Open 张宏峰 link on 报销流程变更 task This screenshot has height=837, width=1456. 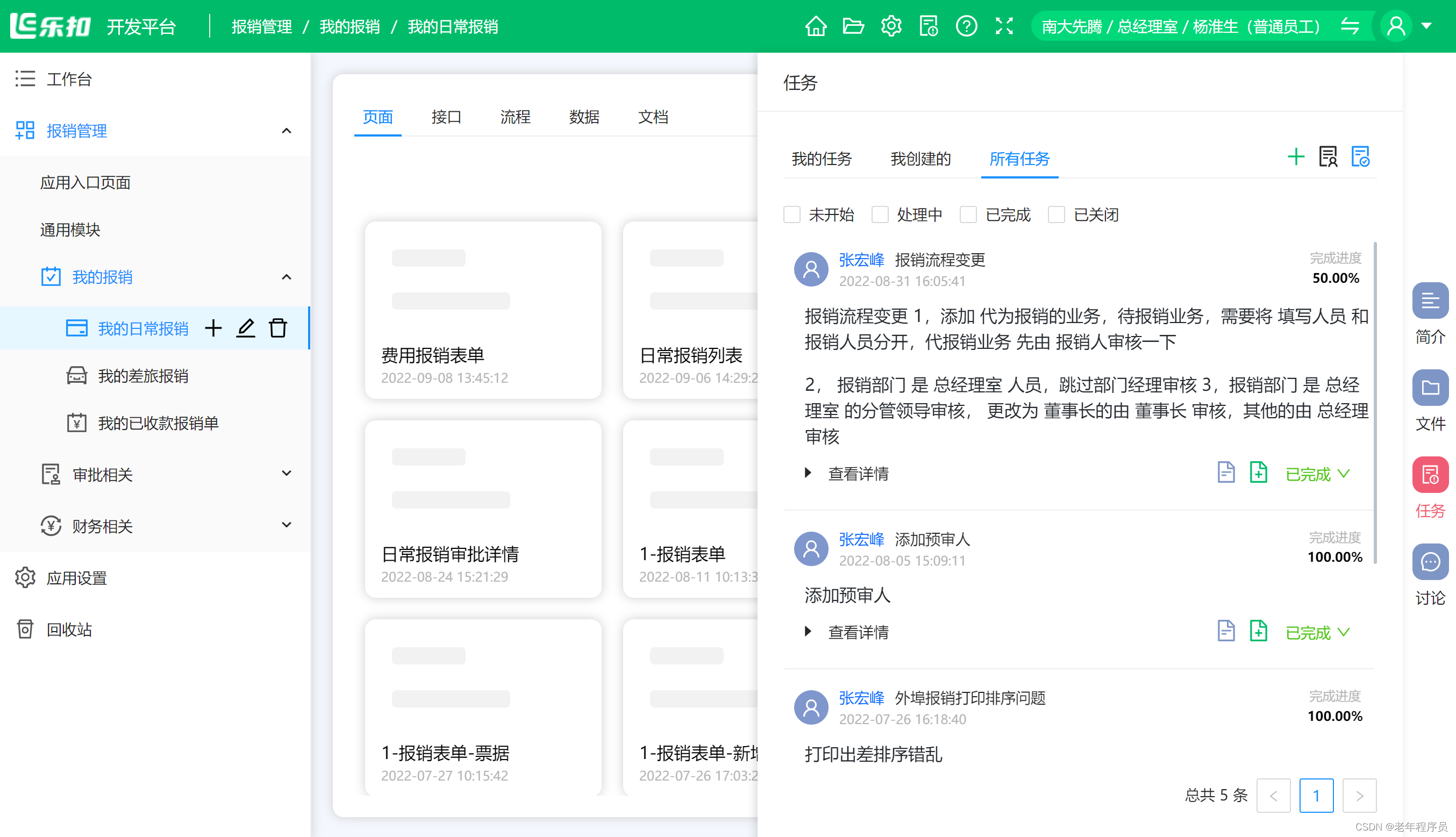tap(861, 260)
